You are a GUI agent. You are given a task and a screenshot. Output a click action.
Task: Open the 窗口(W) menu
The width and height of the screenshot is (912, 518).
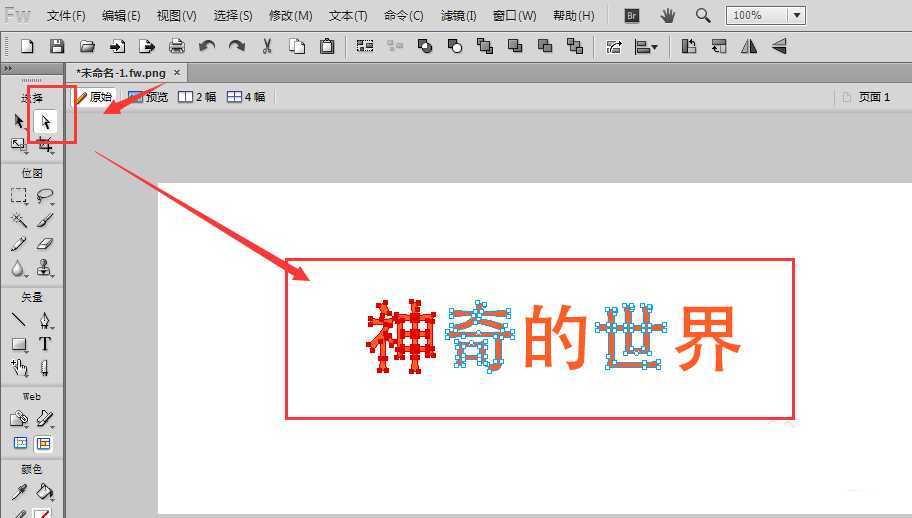pyautogui.click(x=515, y=16)
